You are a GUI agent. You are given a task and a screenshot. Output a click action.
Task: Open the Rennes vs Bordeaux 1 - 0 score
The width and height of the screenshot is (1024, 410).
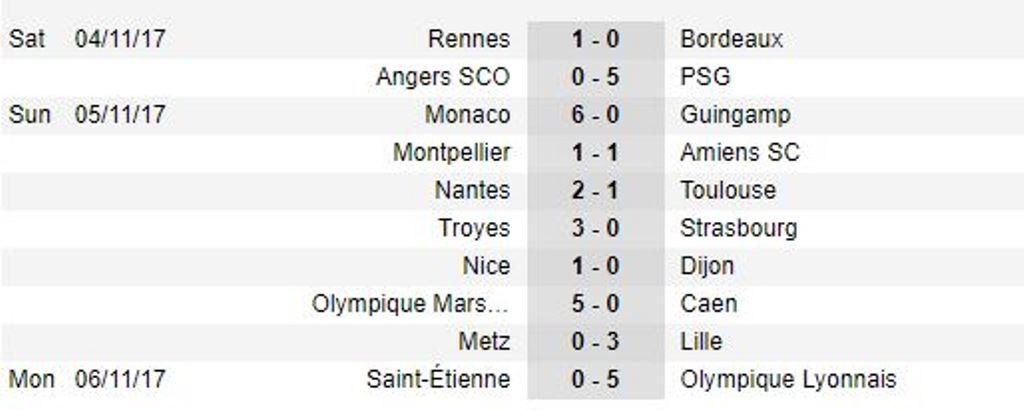pos(595,40)
